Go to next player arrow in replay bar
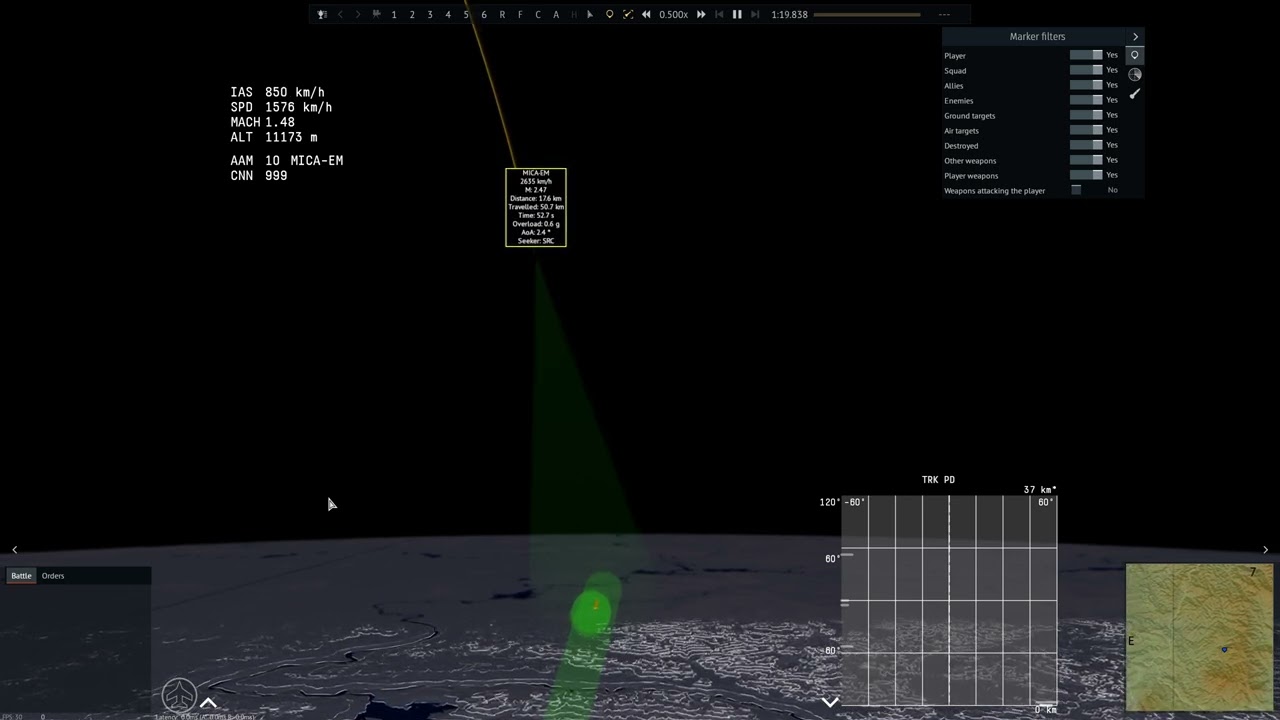Viewport: 1280px width, 720px height. [x=358, y=14]
